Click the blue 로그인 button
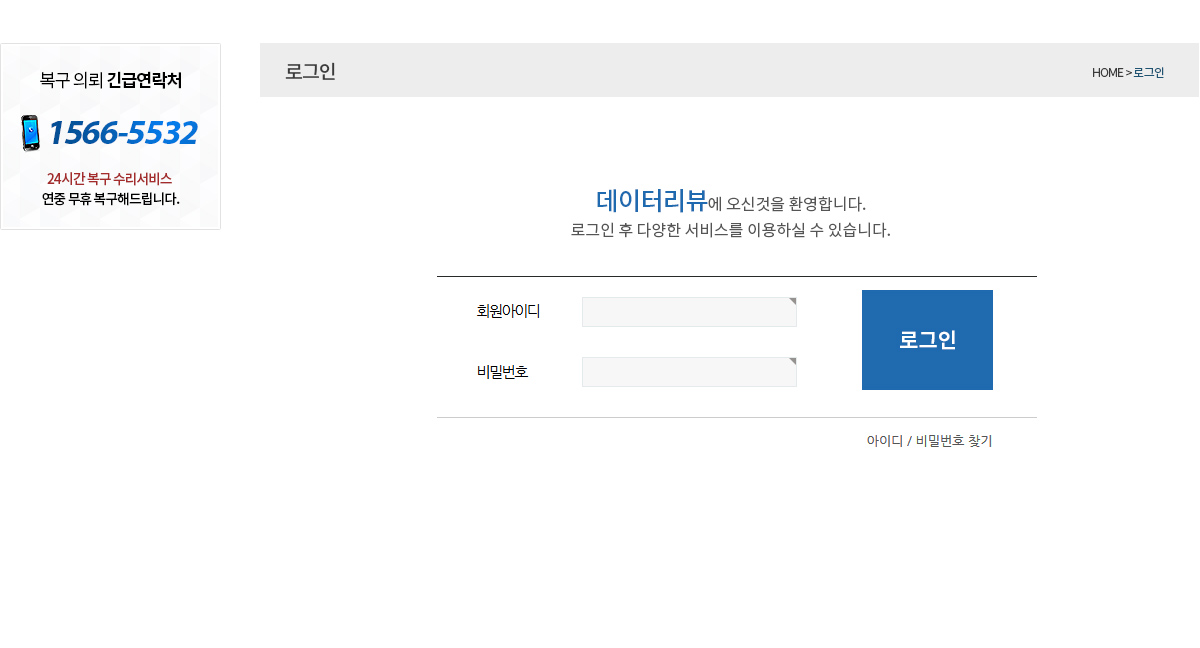 (x=927, y=340)
